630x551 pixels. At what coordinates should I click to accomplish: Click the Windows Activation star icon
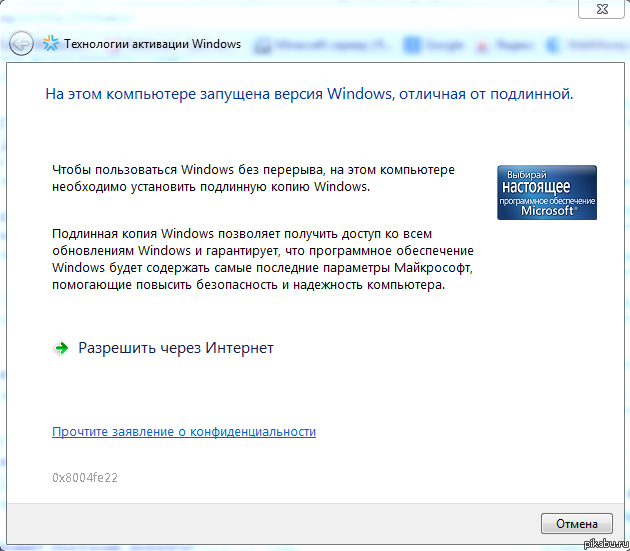[x=51, y=43]
